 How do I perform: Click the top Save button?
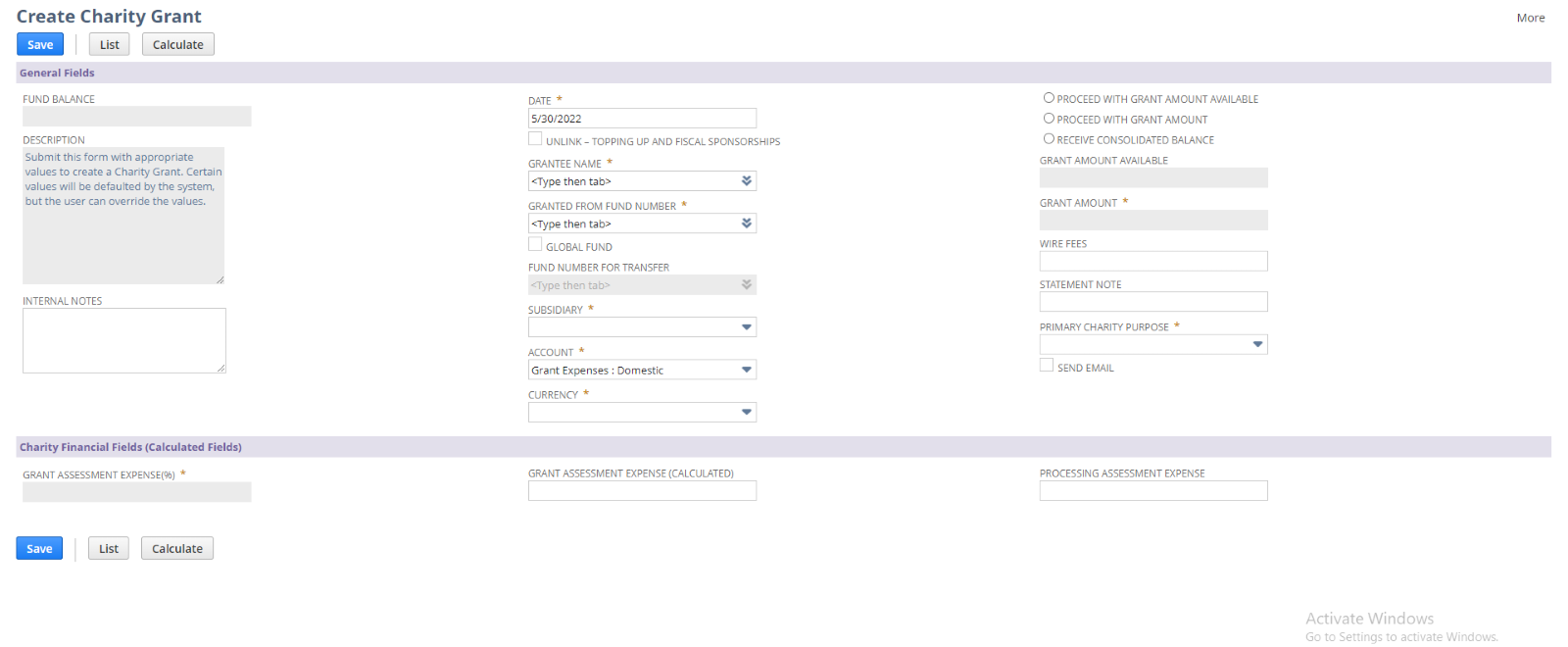click(x=40, y=44)
